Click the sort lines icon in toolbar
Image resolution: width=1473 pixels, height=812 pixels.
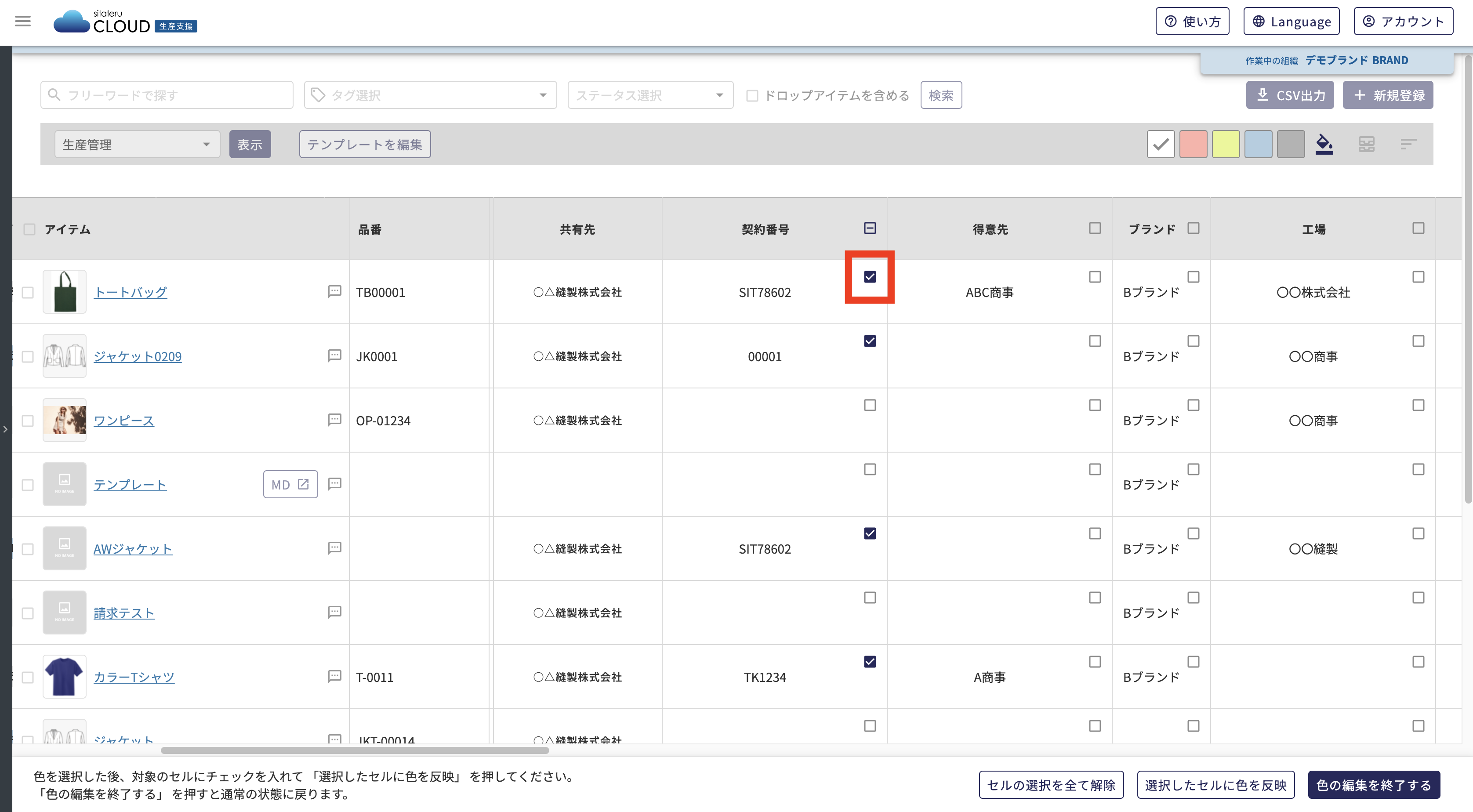pos(1408,144)
